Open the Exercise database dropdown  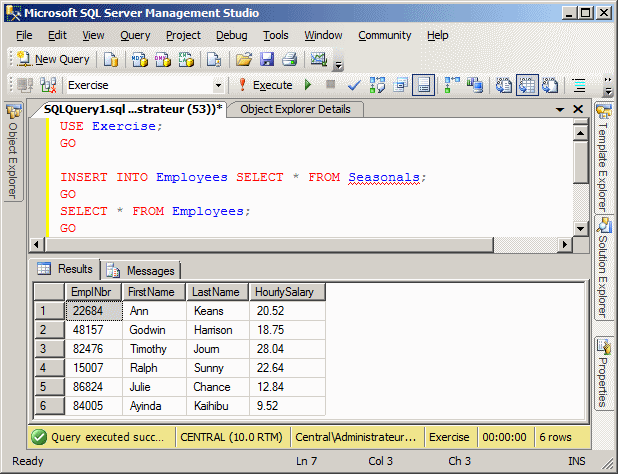click(218, 85)
